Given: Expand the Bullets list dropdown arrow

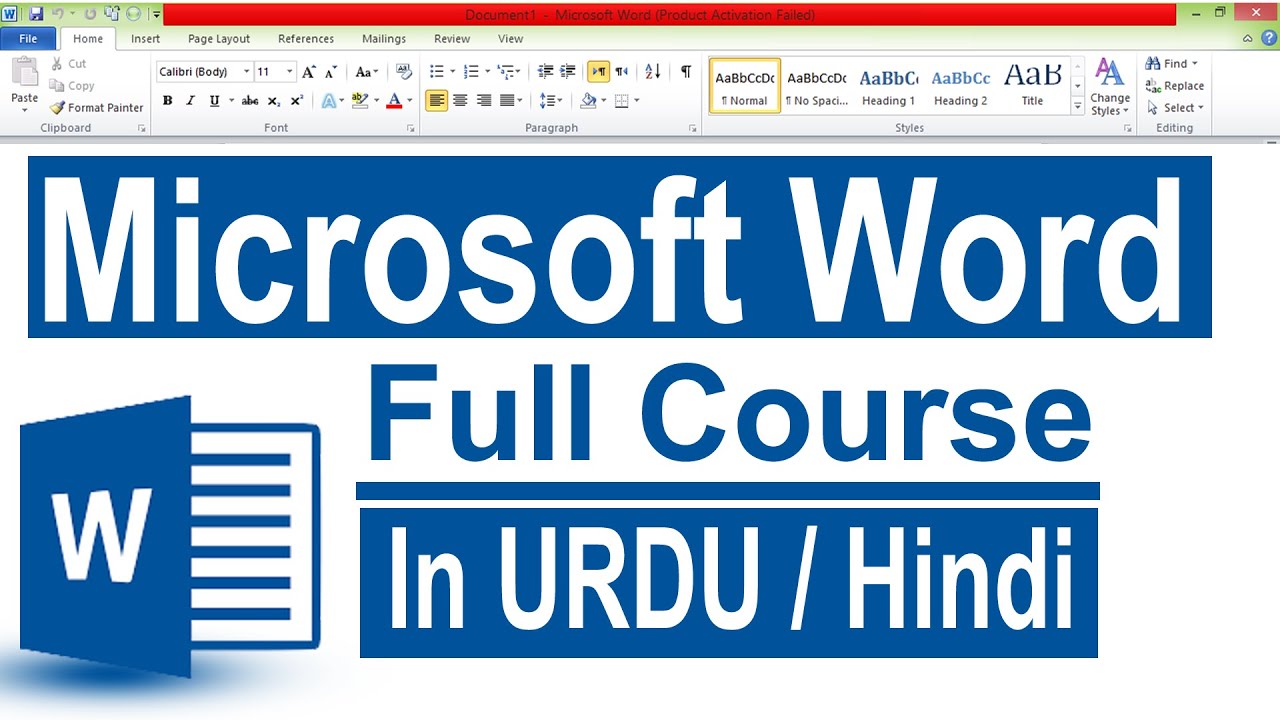Looking at the screenshot, I should tap(452, 72).
